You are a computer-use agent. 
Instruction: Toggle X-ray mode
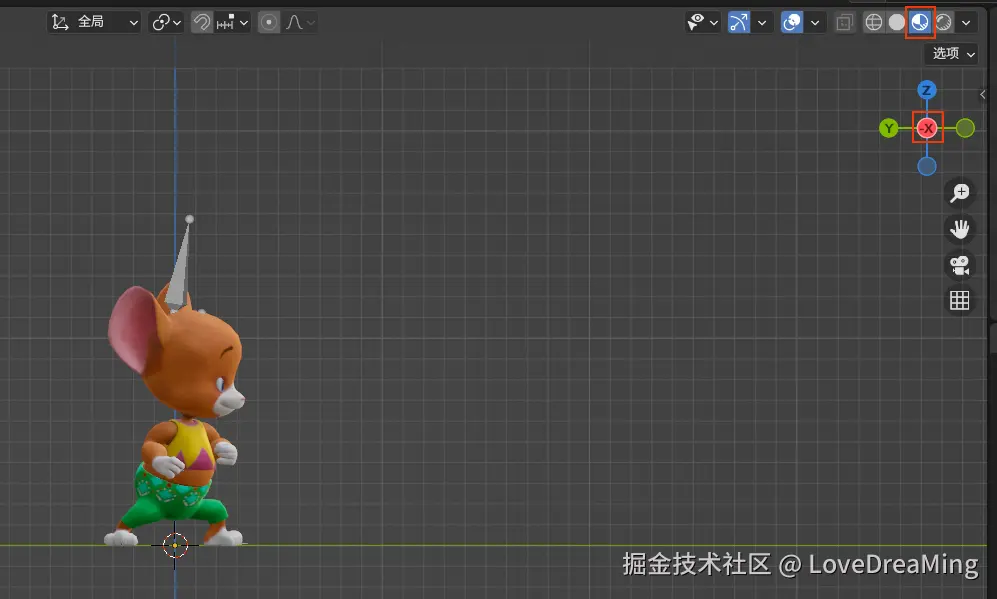844,22
